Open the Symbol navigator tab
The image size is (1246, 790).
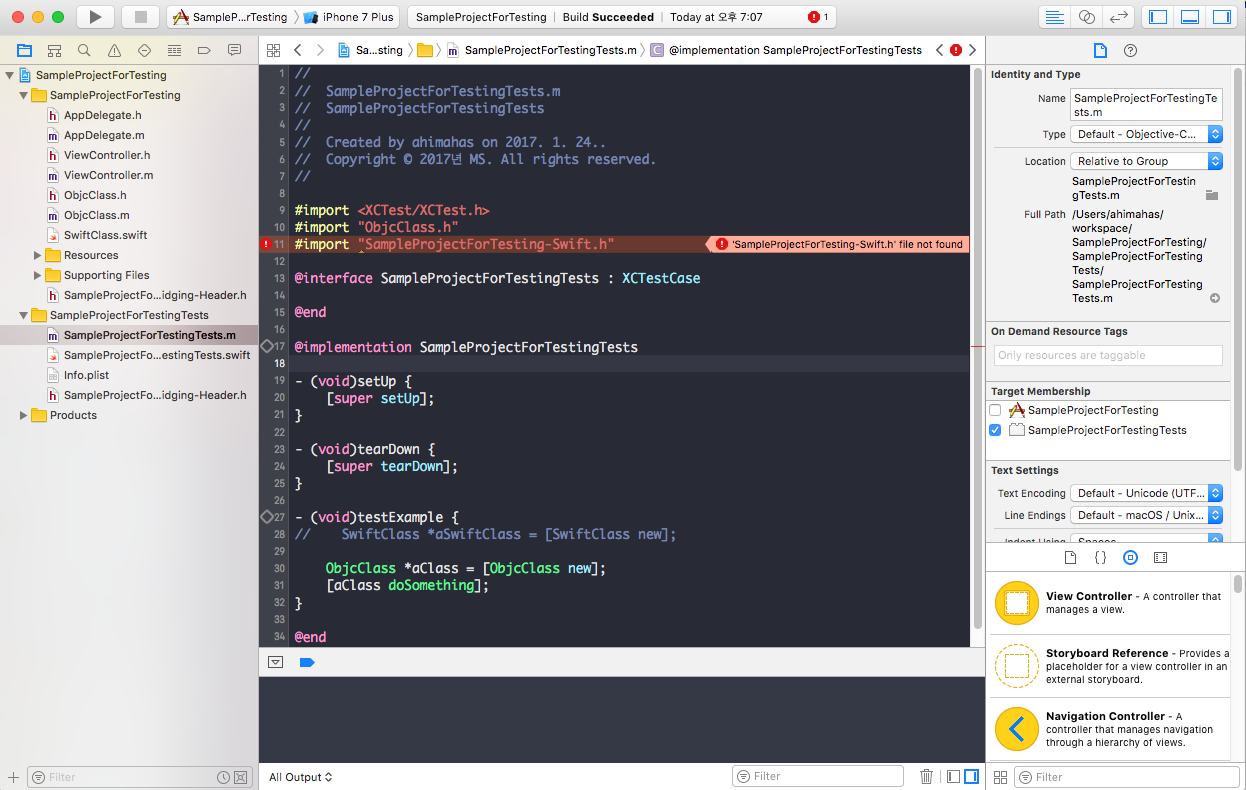pyautogui.click(x=54, y=50)
